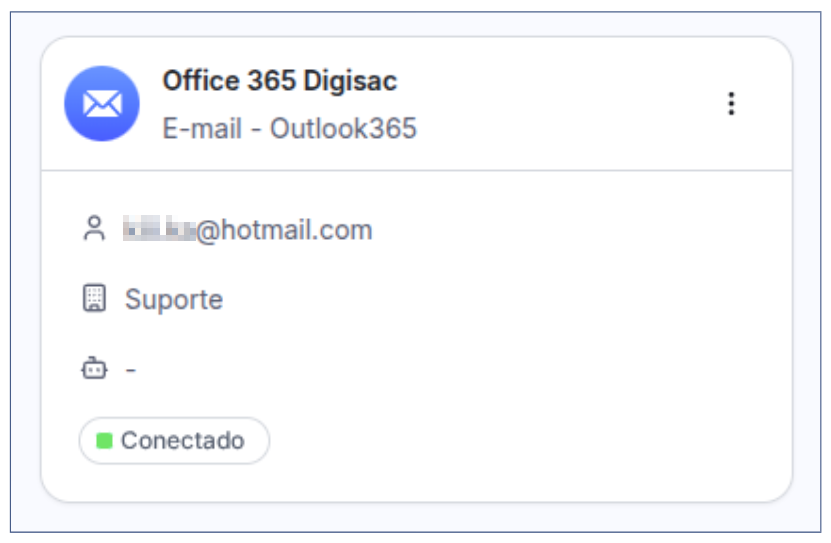Viewport: 831px width, 543px height.
Task: Click the Digisac word in title
Action: coord(350,81)
